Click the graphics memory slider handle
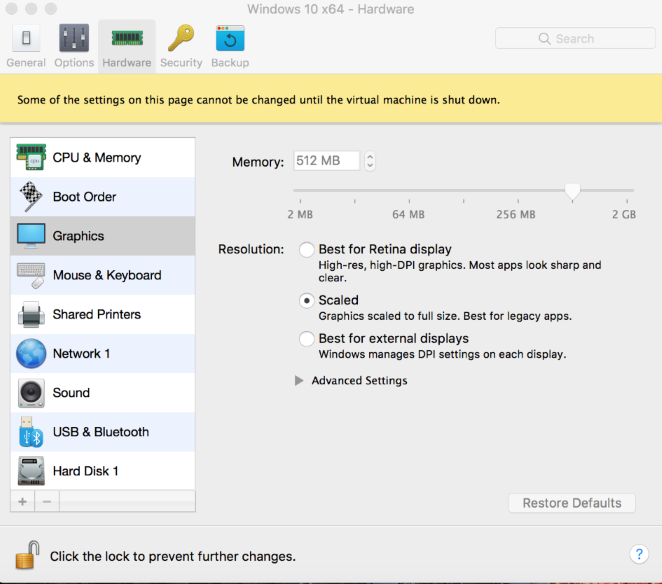662x584 pixels. coord(572,190)
